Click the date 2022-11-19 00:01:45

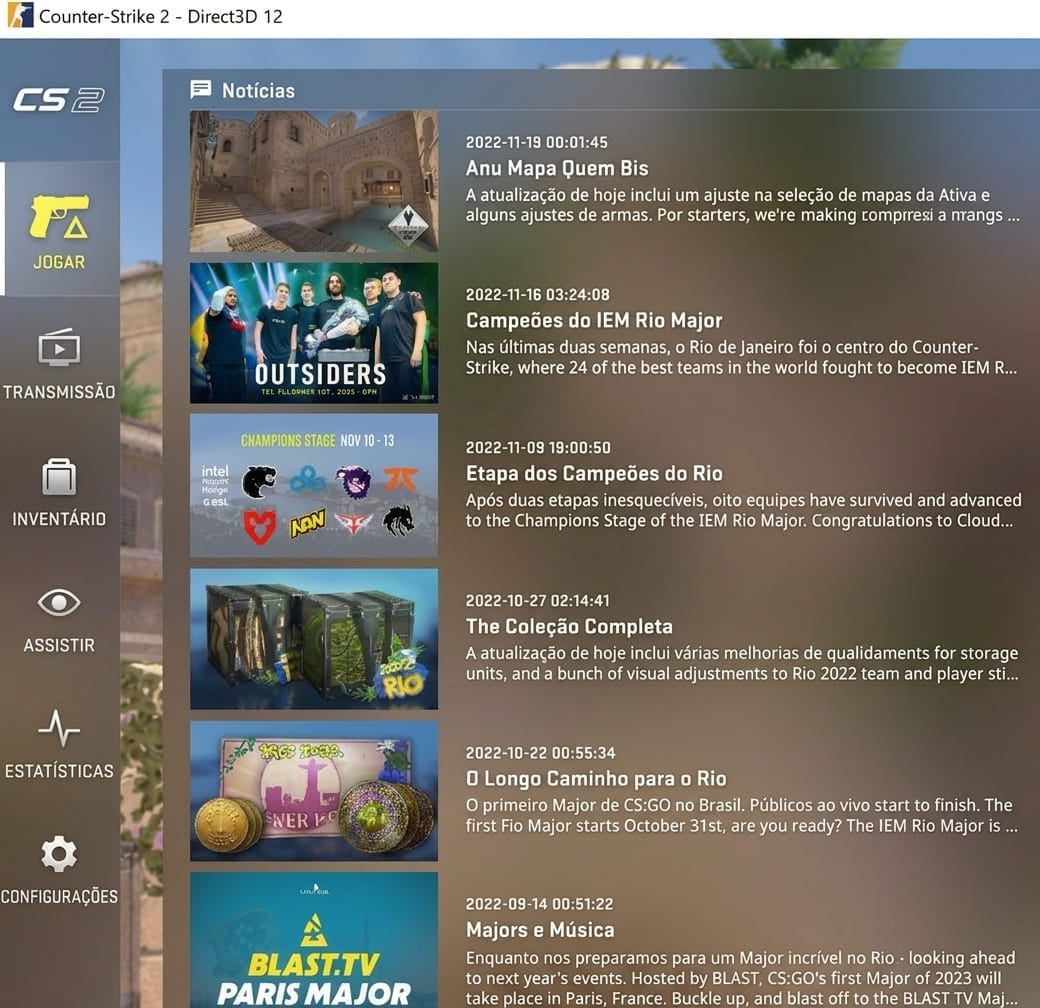click(537, 143)
